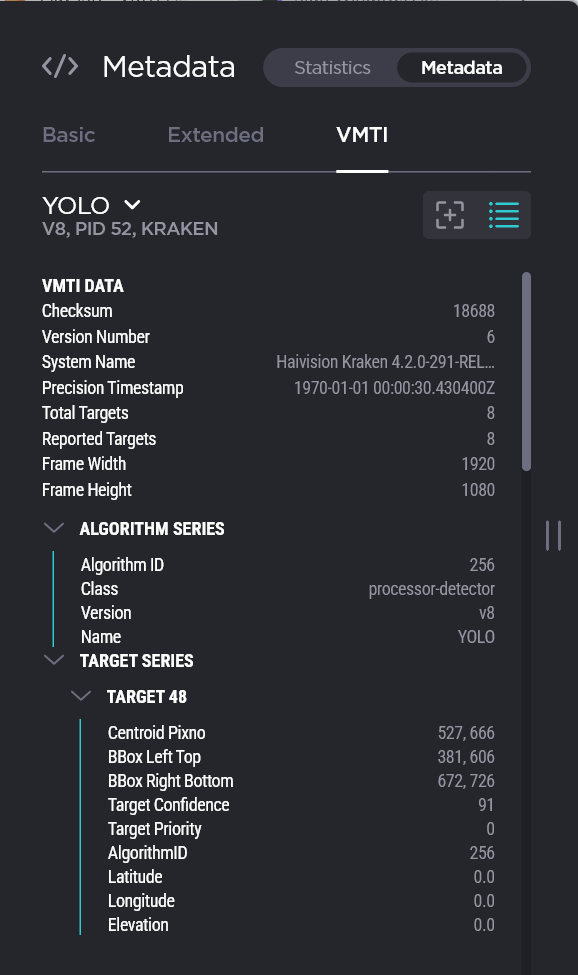578x975 pixels.
Task: Select the Target Confidence row
Action: click(x=301, y=805)
